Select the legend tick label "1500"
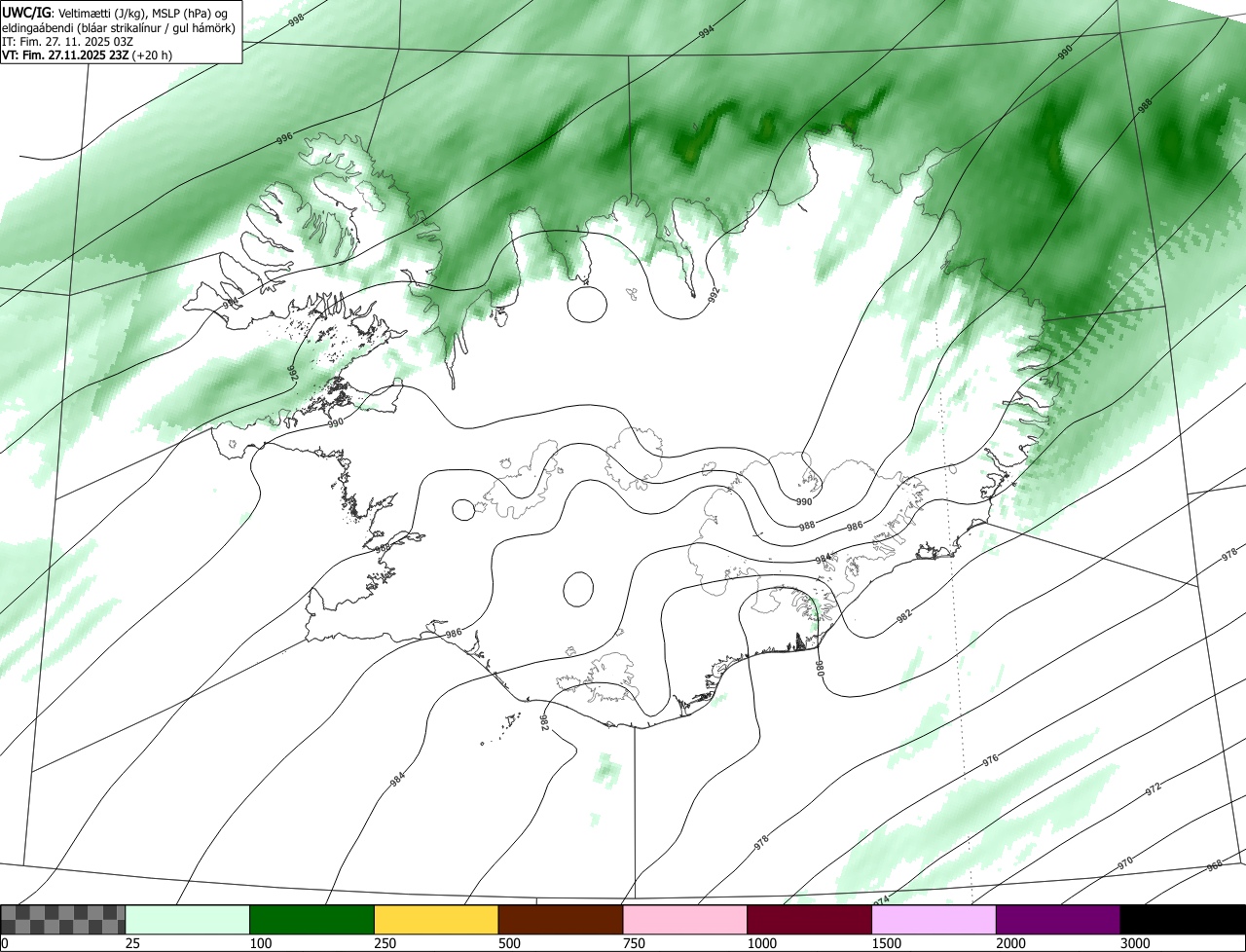The width and height of the screenshot is (1246, 952). [x=887, y=943]
